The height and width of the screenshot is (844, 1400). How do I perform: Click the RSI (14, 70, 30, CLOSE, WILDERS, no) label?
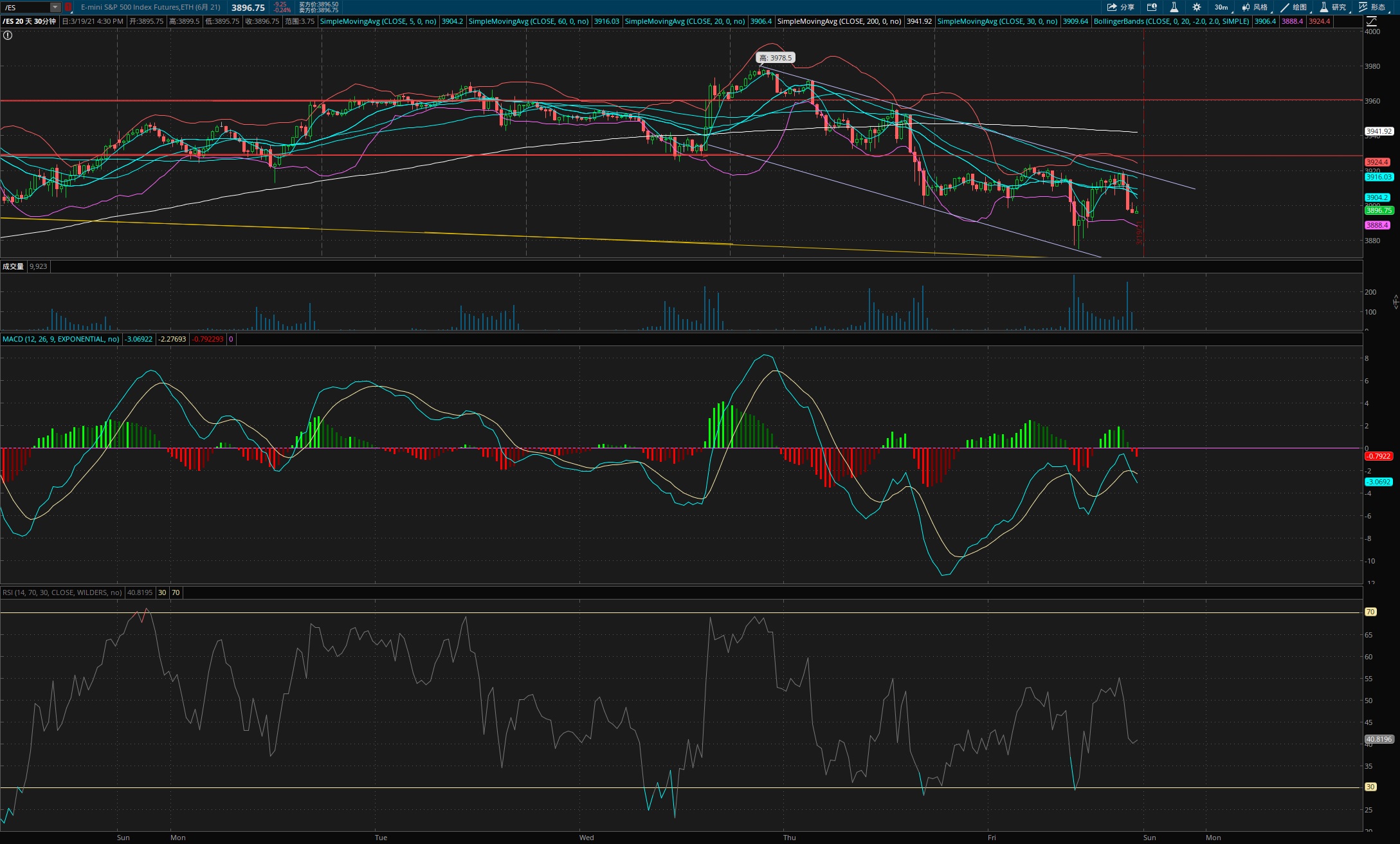click(62, 592)
